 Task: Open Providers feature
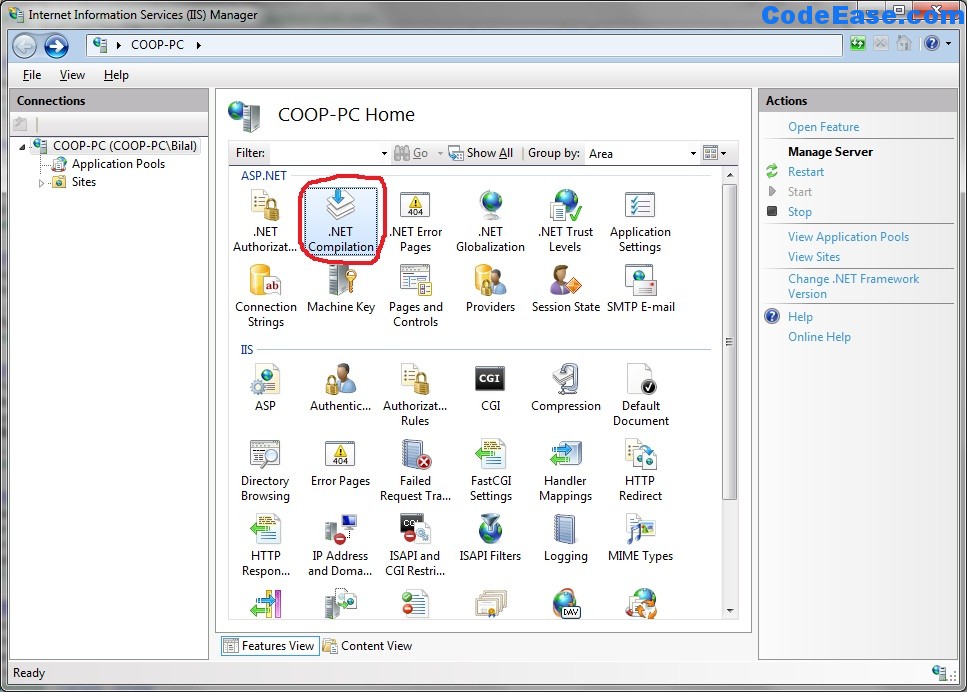[x=490, y=289]
